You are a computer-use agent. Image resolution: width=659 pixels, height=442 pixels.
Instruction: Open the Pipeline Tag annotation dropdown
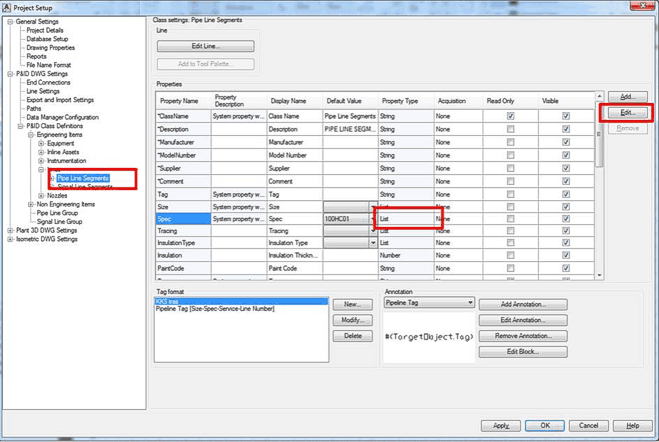coord(469,302)
